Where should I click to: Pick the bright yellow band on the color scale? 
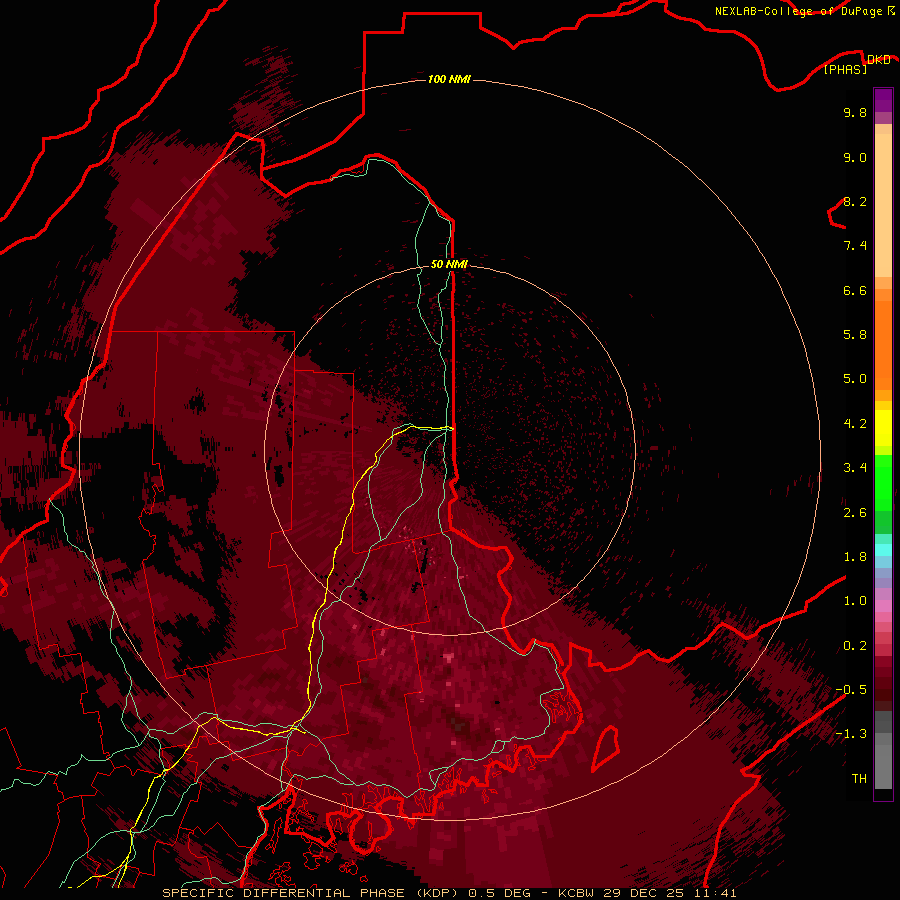coord(883,428)
